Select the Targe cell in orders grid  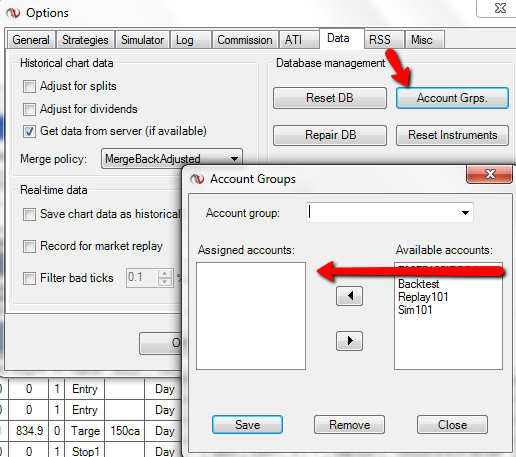pos(85,431)
